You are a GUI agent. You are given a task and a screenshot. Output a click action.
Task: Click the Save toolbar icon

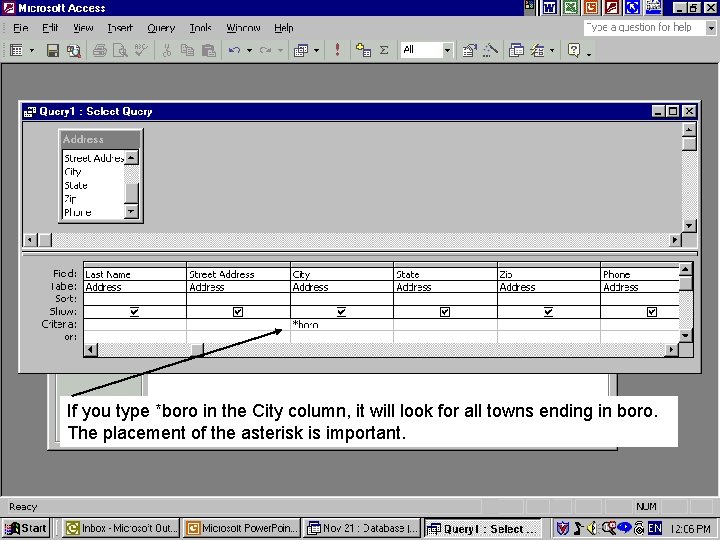pyautogui.click(x=53, y=50)
